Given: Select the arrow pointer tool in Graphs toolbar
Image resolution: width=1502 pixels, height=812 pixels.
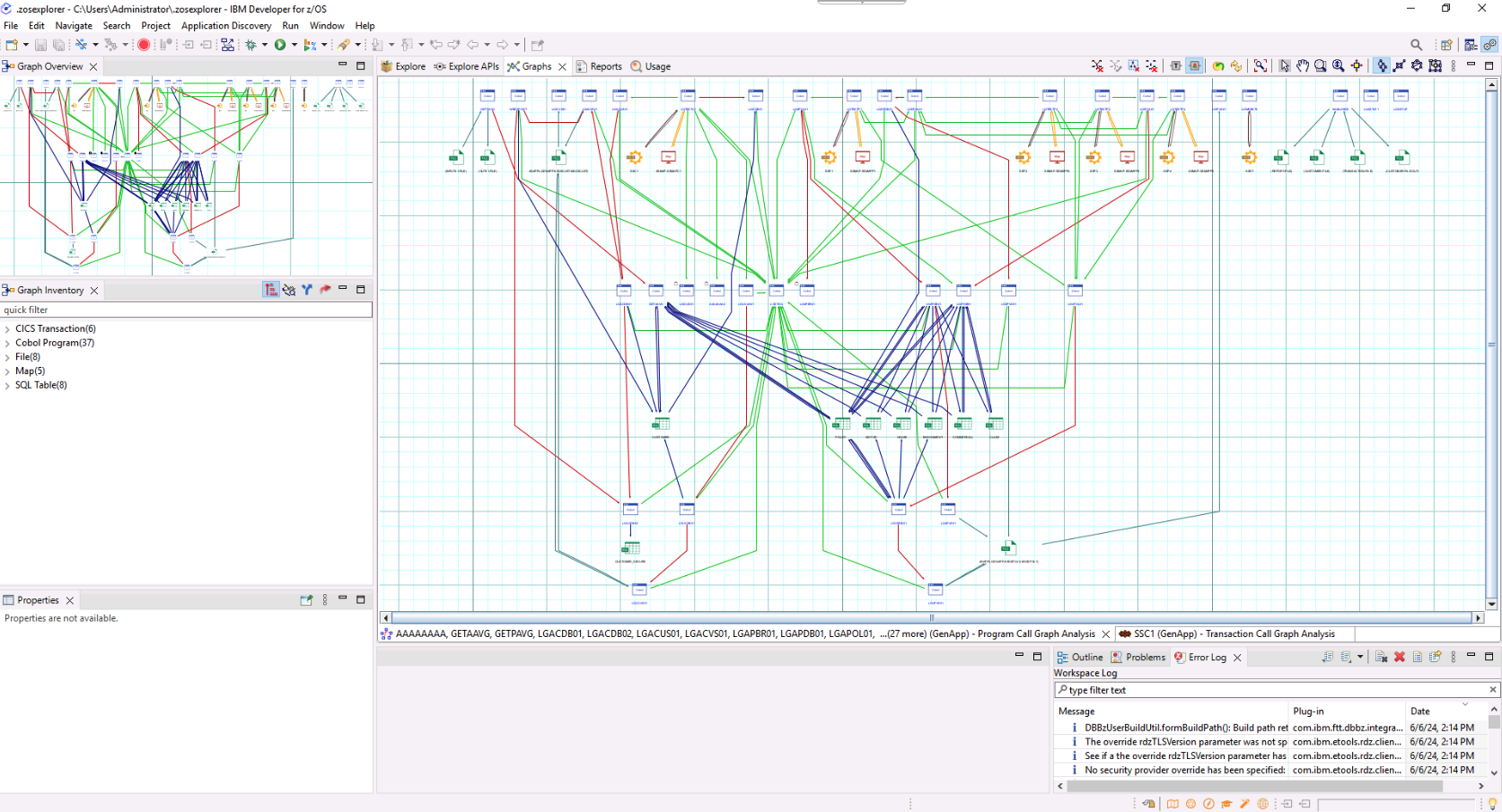Looking at the screenshot, I should click(x=1285, y=65).
